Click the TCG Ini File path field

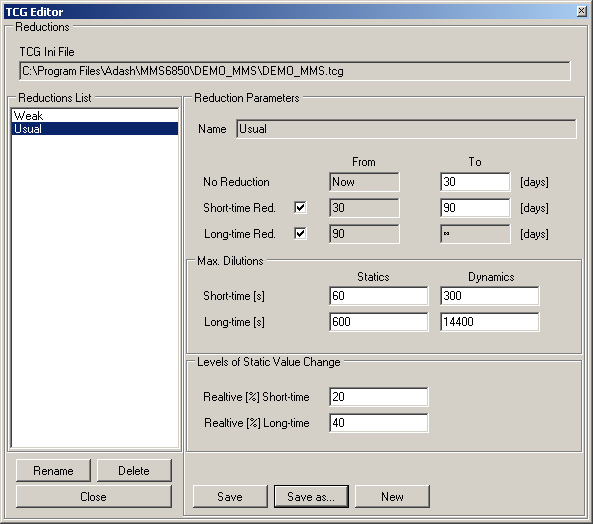(x=295, y=71)
